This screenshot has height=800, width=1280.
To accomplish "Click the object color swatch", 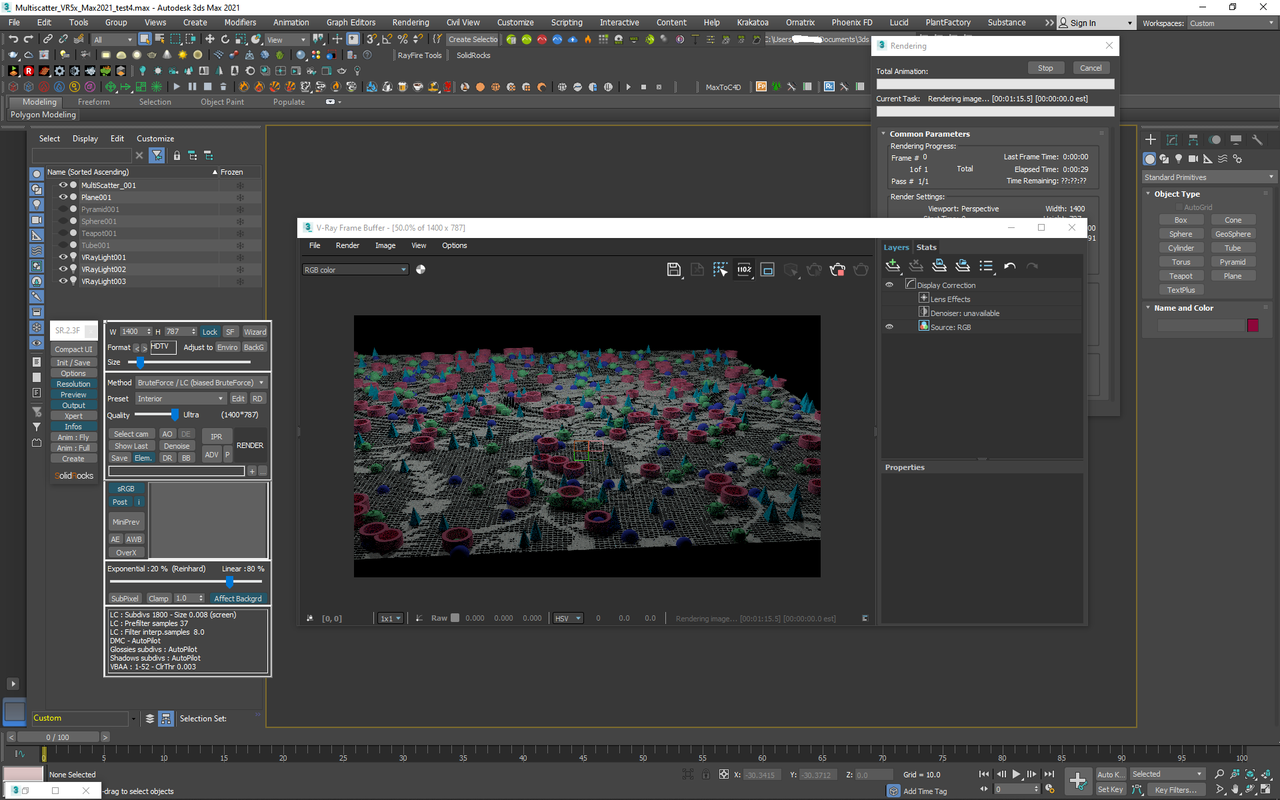I will pos(1252,325).
